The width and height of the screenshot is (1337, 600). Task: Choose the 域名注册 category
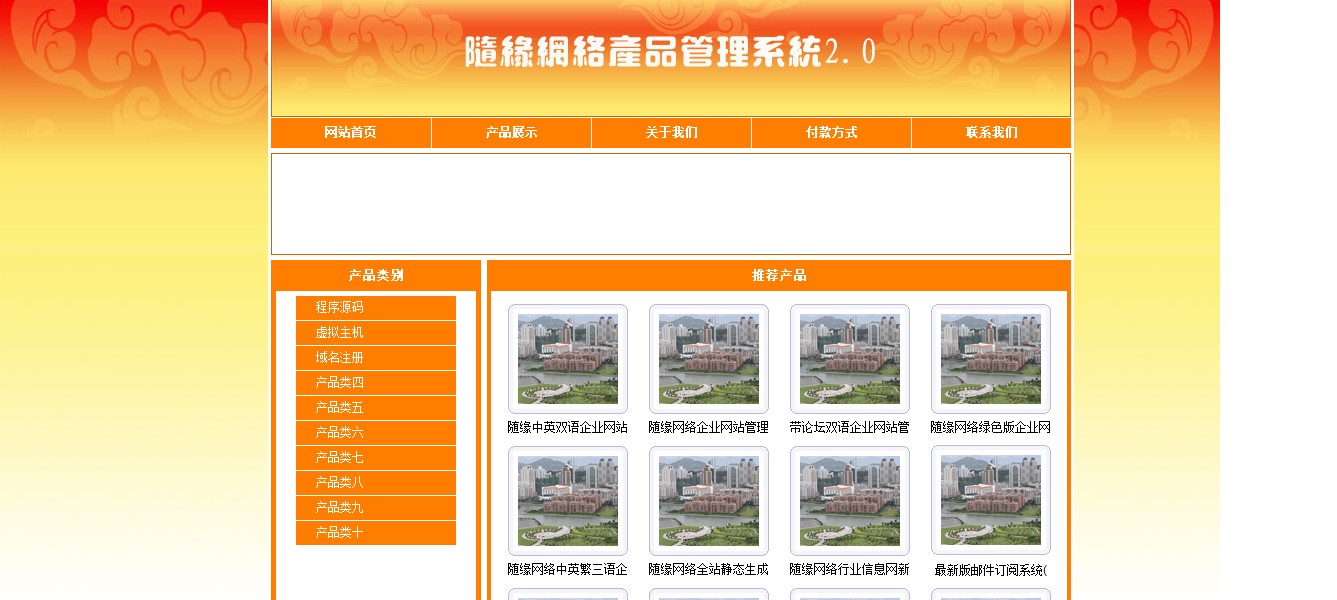pos(376,358)
